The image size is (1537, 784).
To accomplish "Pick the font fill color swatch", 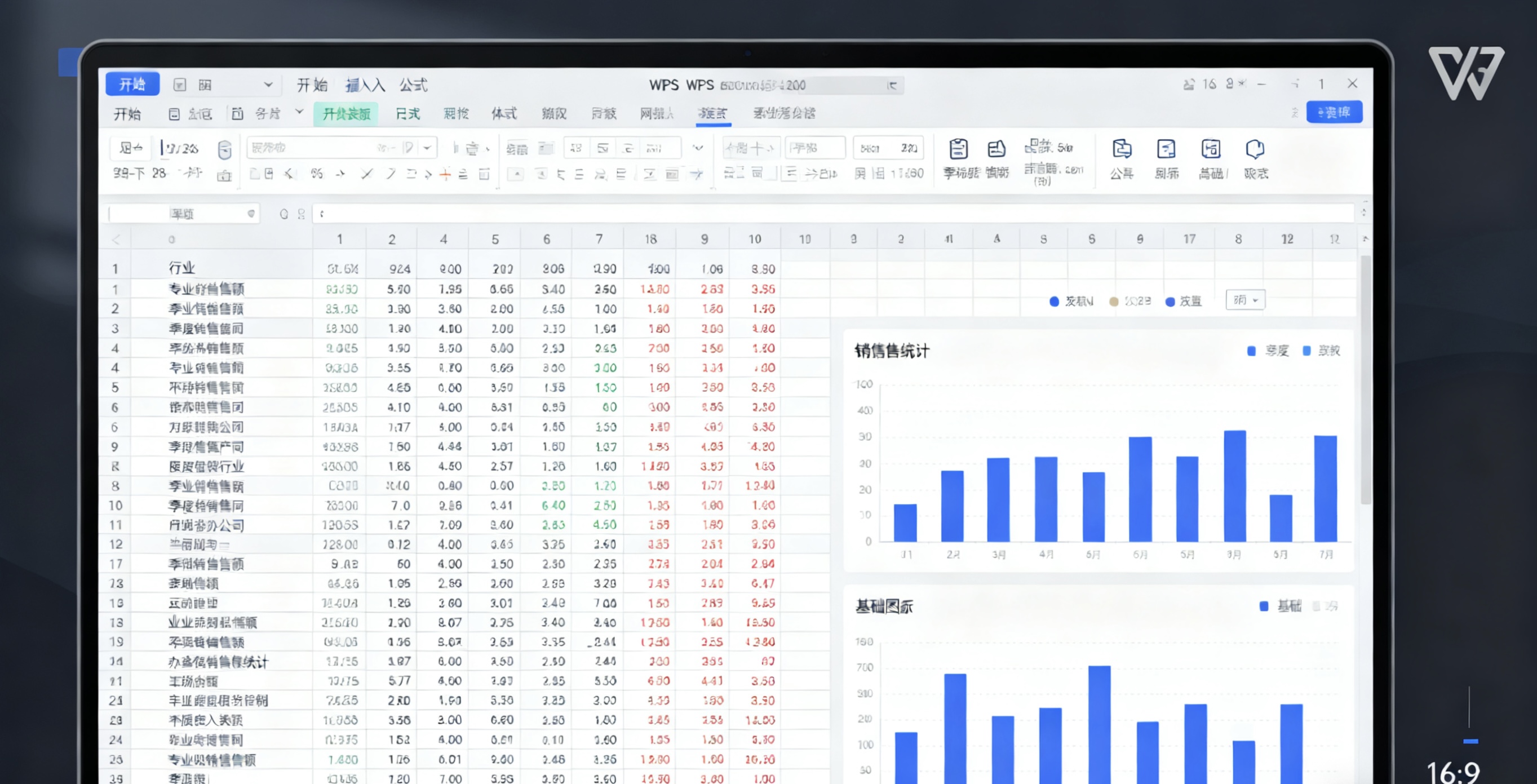I will (447, 174).
